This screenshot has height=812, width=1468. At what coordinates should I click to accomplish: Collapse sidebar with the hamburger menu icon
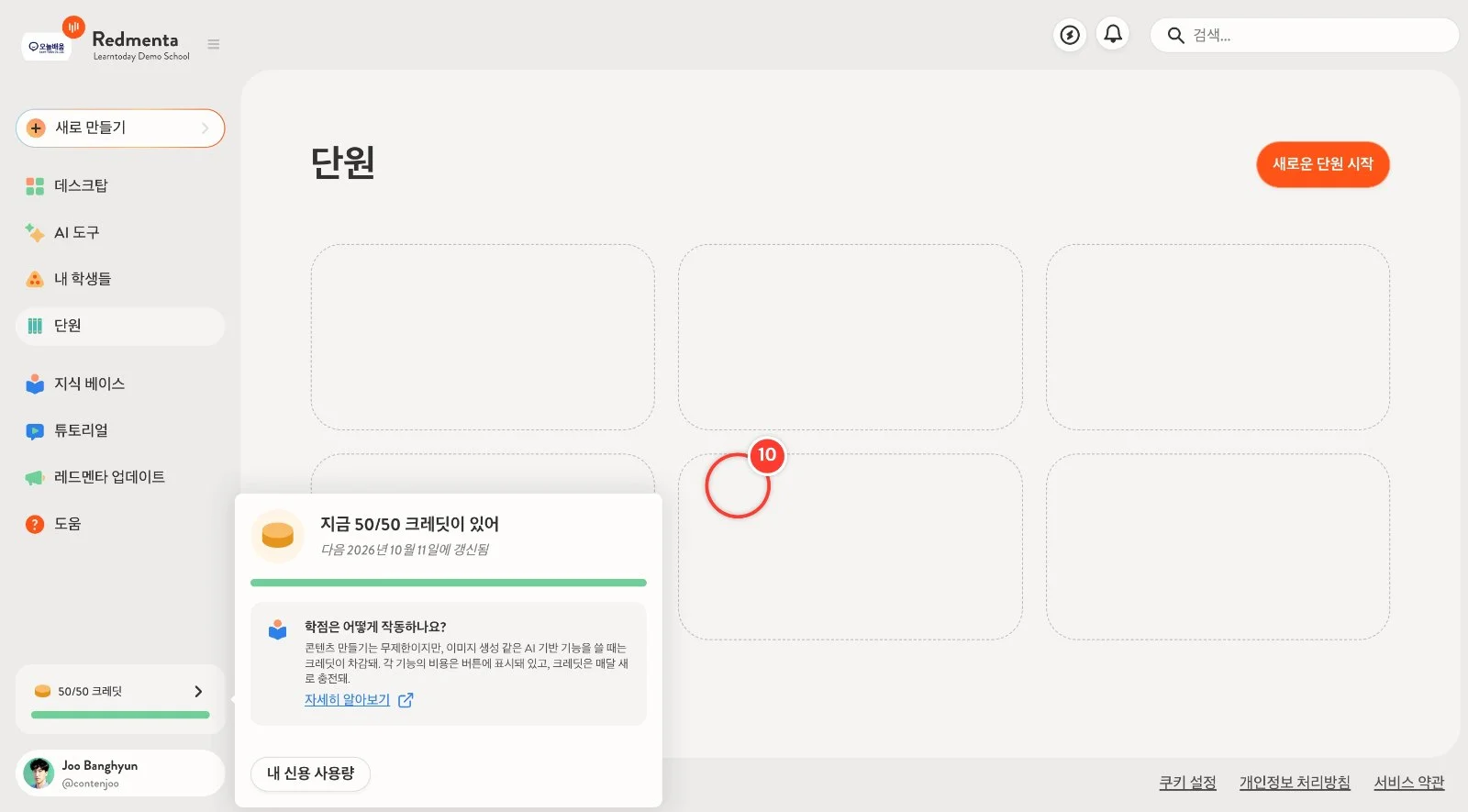click(x=214, y=44)
